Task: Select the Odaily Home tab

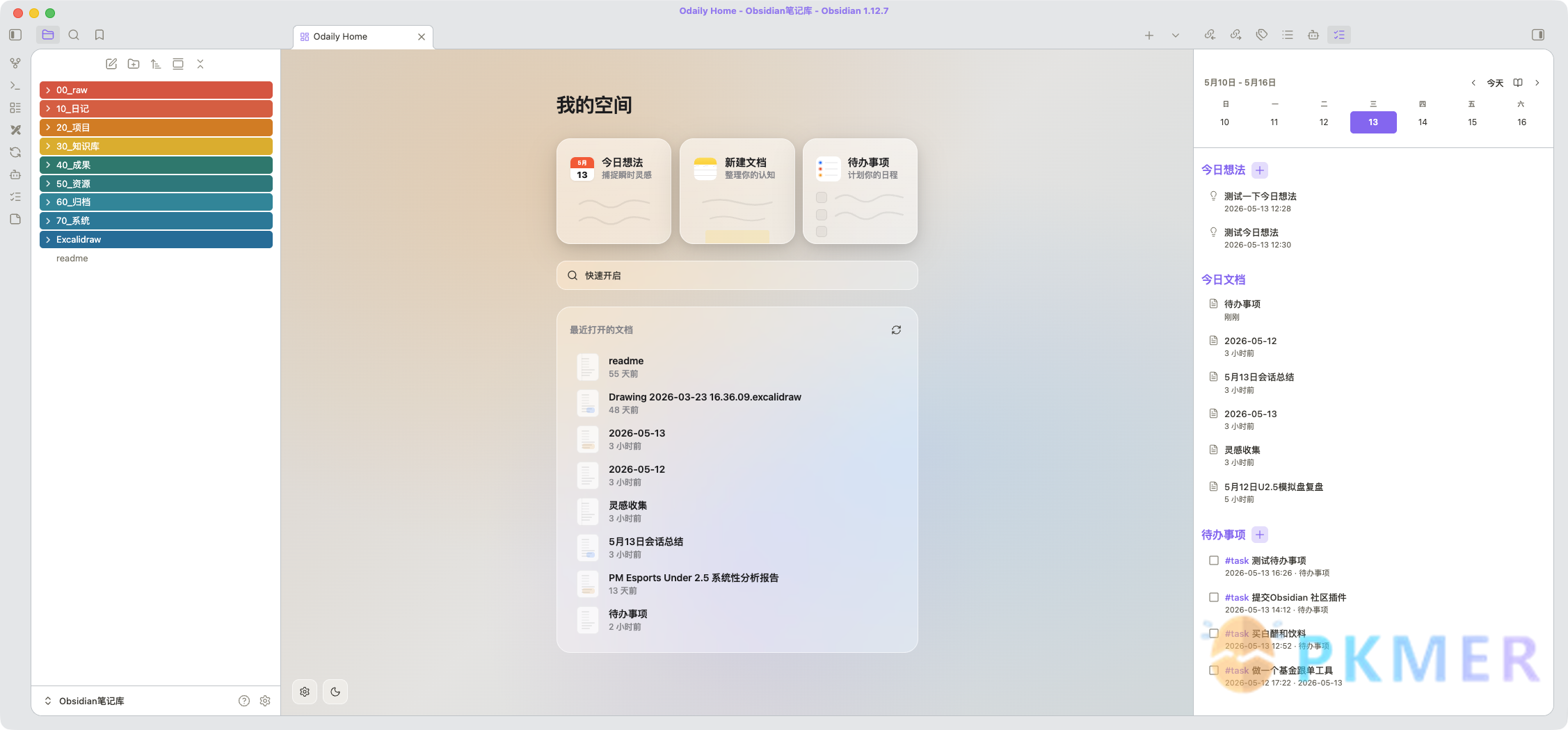Action: tap(363, 37)
